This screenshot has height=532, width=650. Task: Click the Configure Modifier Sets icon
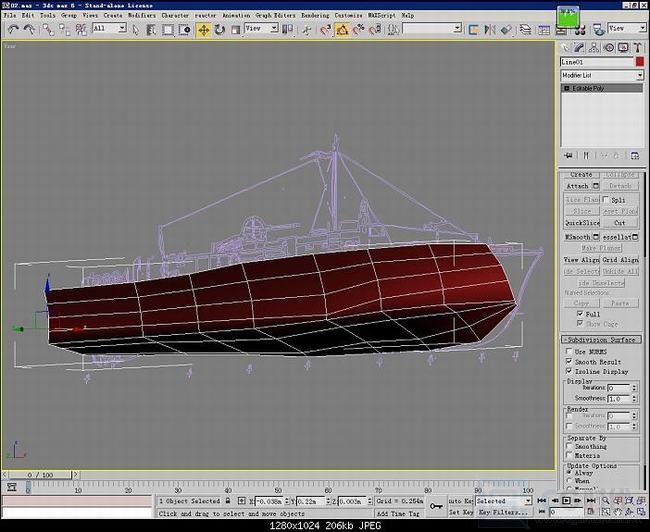[x=635, y=155]
